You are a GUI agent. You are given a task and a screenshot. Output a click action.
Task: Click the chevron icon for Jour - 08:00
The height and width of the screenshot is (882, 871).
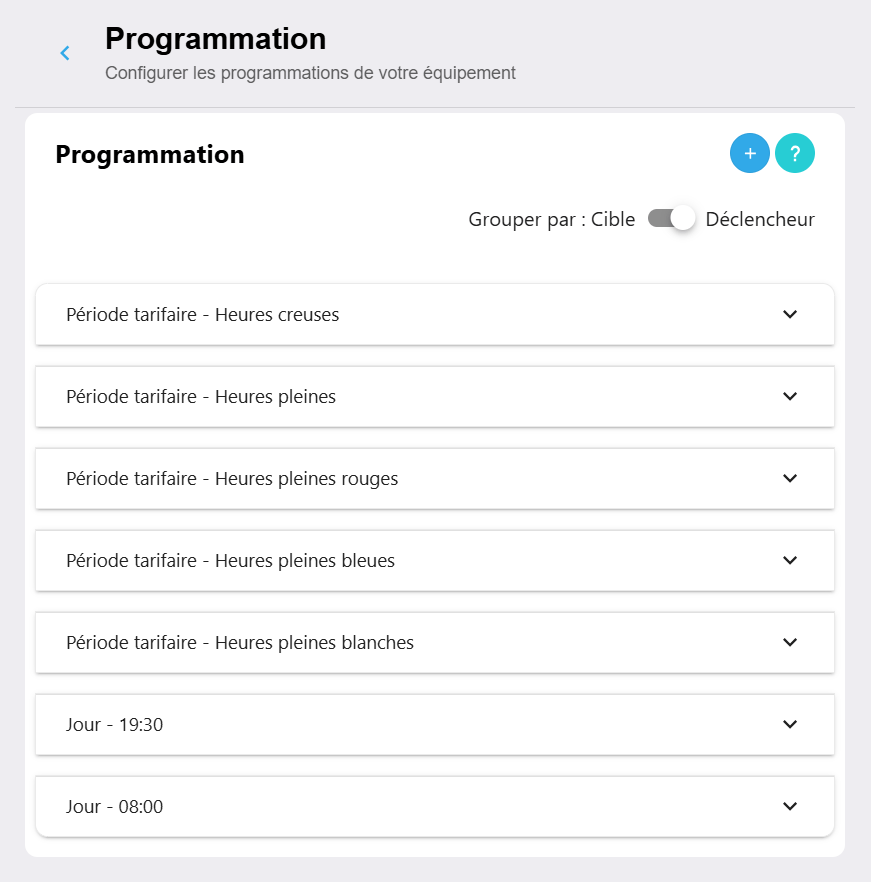789,806
